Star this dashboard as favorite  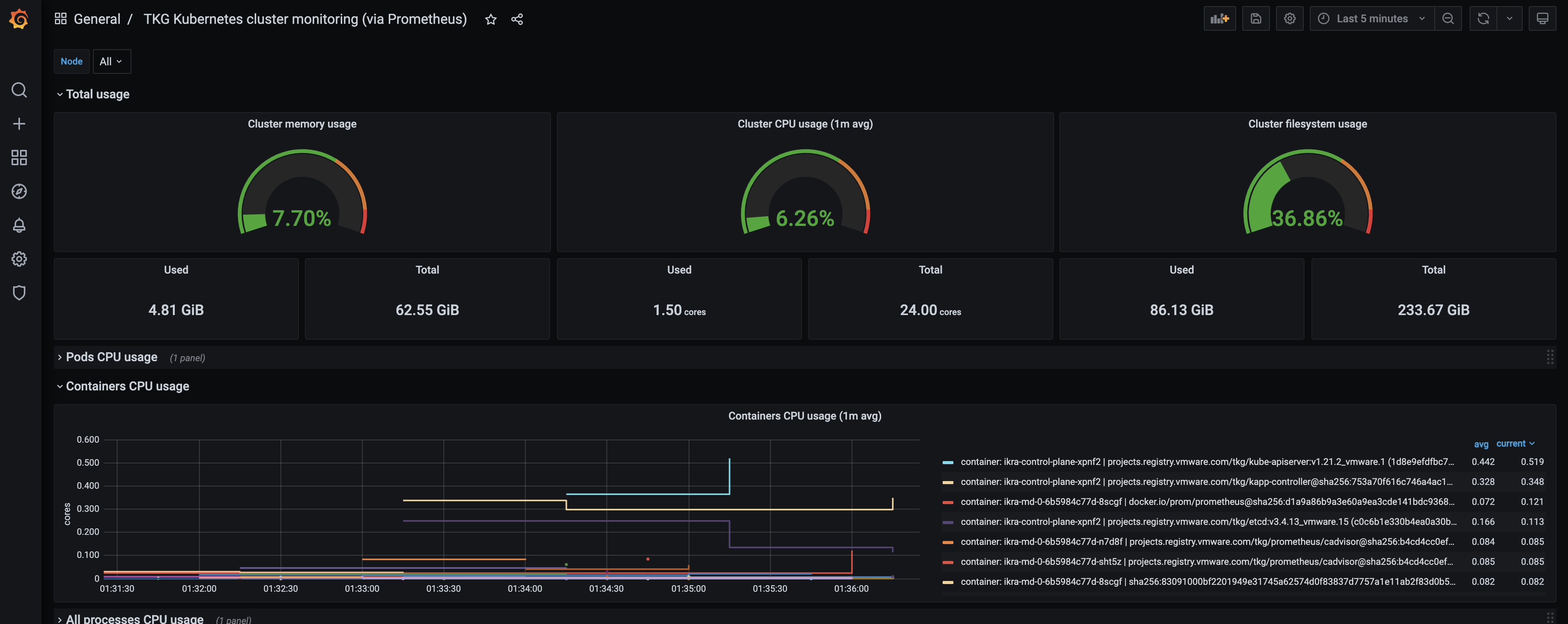[491, 20]
